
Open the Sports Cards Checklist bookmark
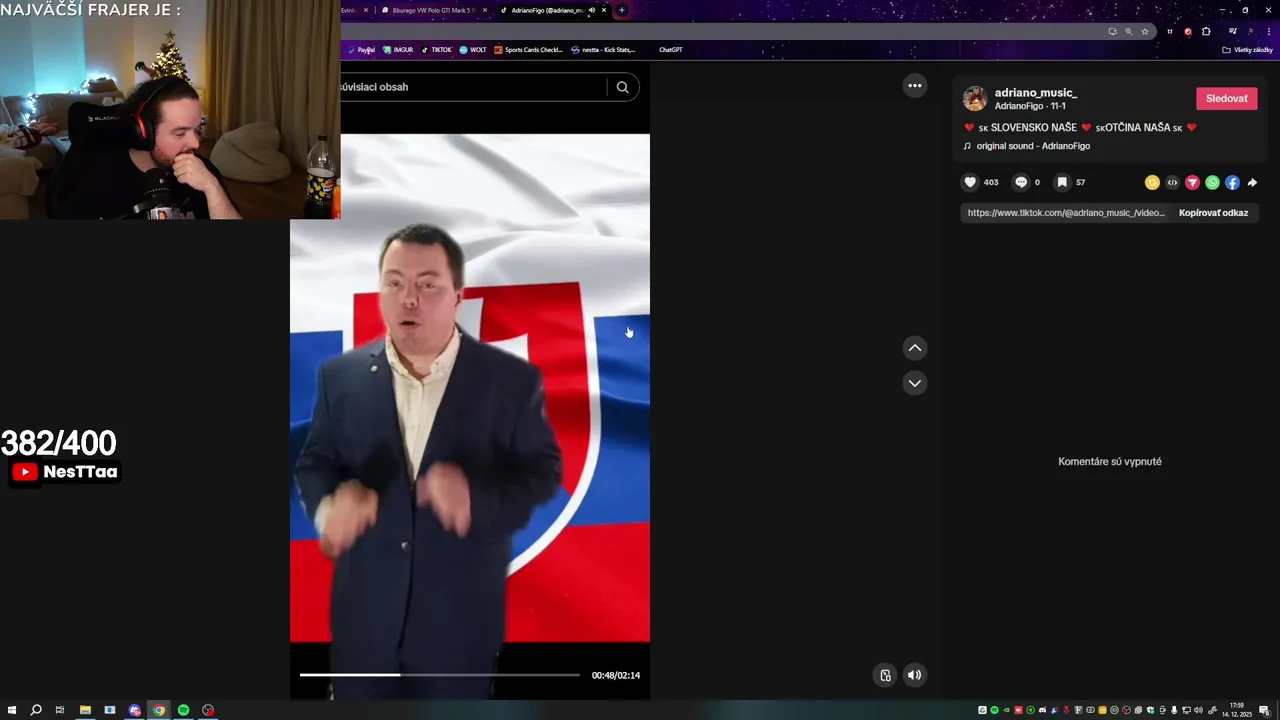(529, 50)
